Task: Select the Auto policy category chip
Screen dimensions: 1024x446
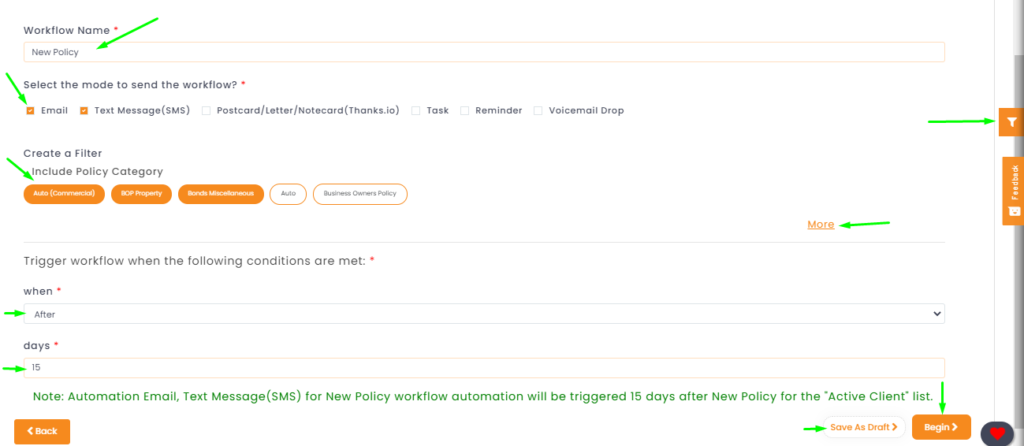Action: (x=288, y=194)
